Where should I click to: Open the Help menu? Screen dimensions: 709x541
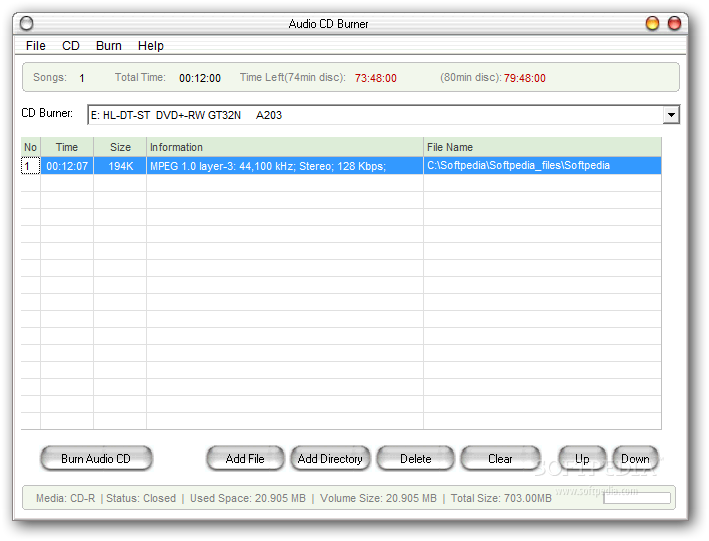tap(151, 46)
